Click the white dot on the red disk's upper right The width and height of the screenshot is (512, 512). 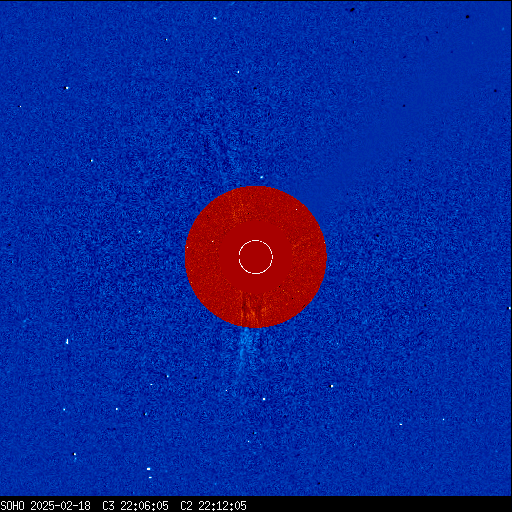[296, 210]
